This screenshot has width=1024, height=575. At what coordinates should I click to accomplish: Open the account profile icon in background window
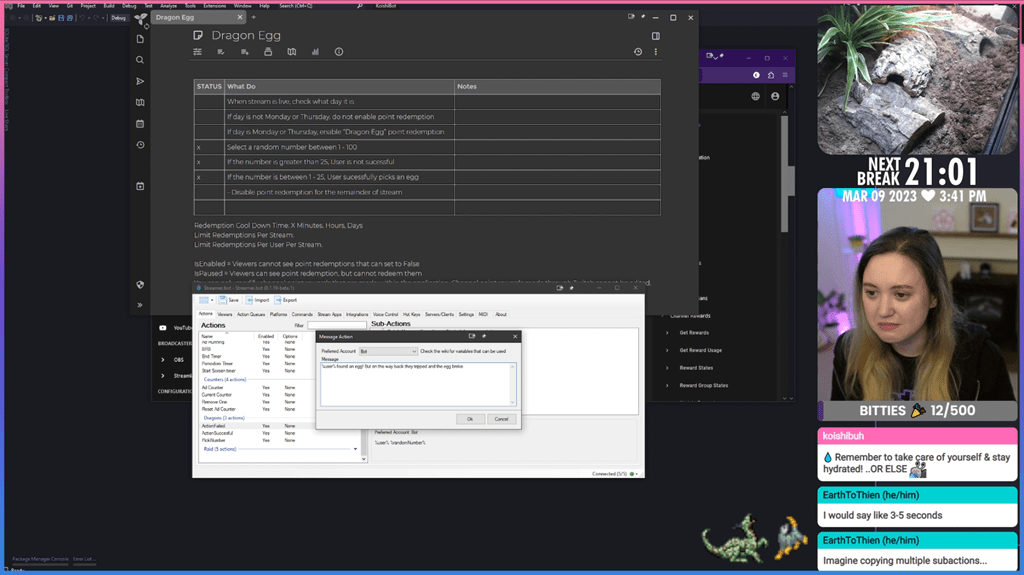[775, 96]
